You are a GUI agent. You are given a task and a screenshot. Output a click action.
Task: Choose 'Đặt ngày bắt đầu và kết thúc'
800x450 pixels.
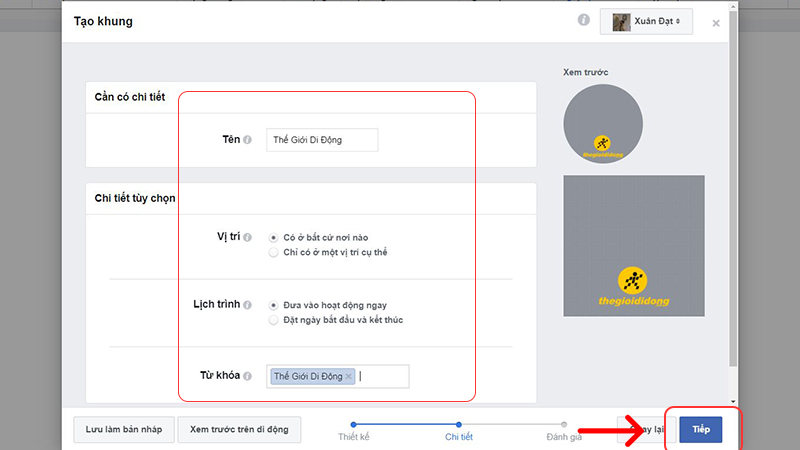273,320
